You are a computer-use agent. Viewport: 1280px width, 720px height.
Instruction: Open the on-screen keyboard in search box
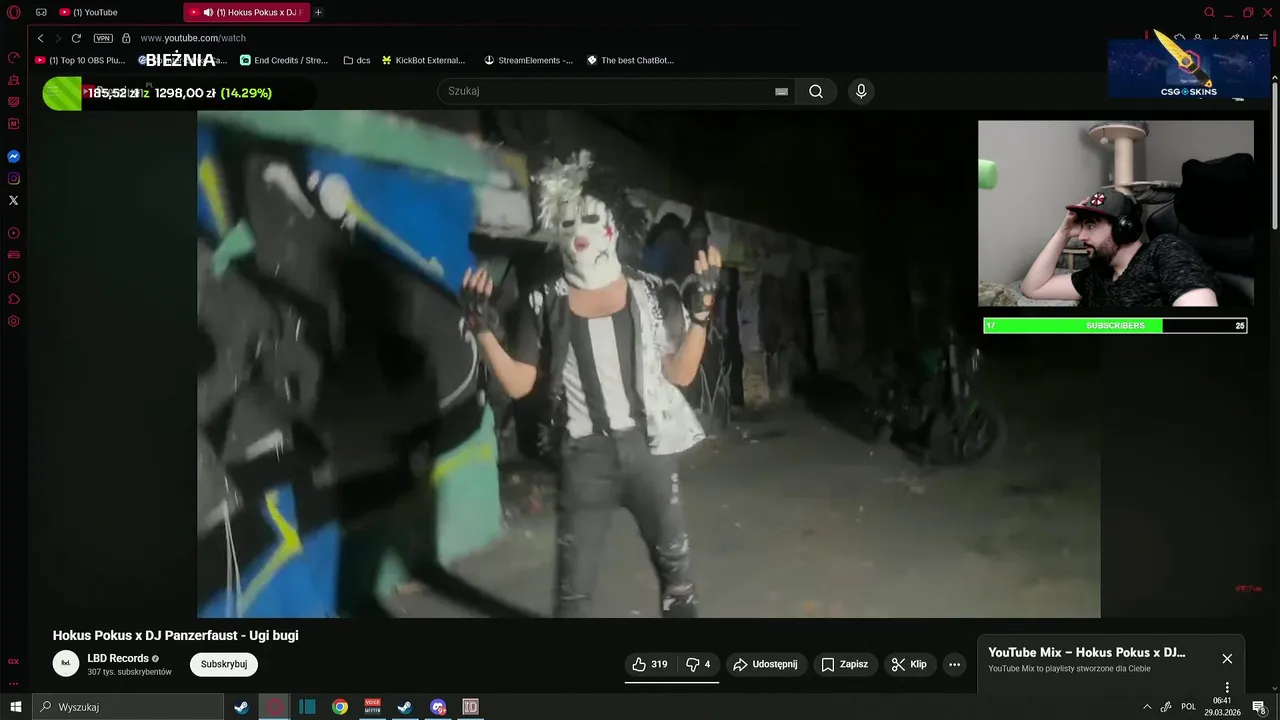(x=782, y=91)
